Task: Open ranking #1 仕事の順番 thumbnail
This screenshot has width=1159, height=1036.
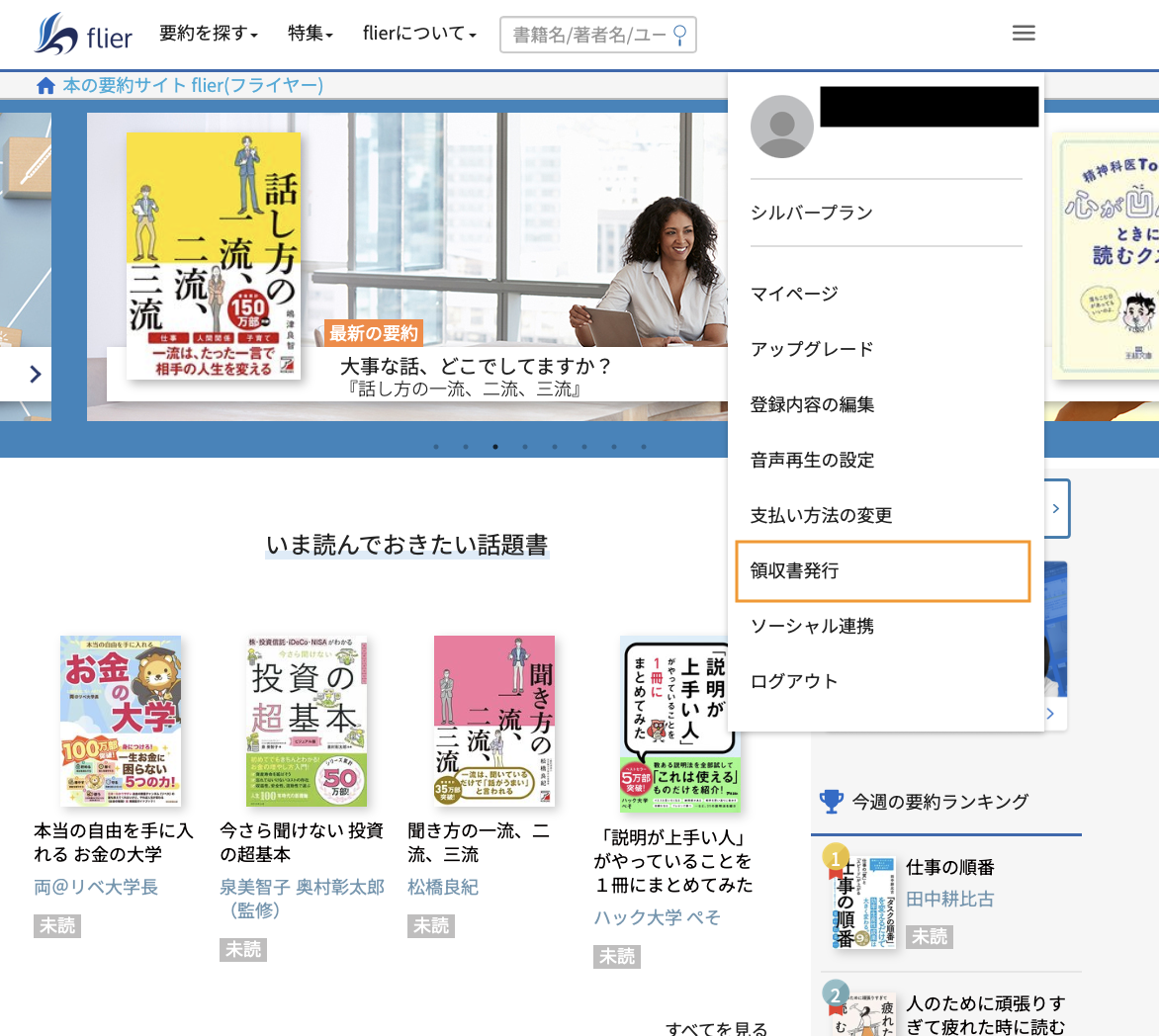Action: (x=864, y=903)
